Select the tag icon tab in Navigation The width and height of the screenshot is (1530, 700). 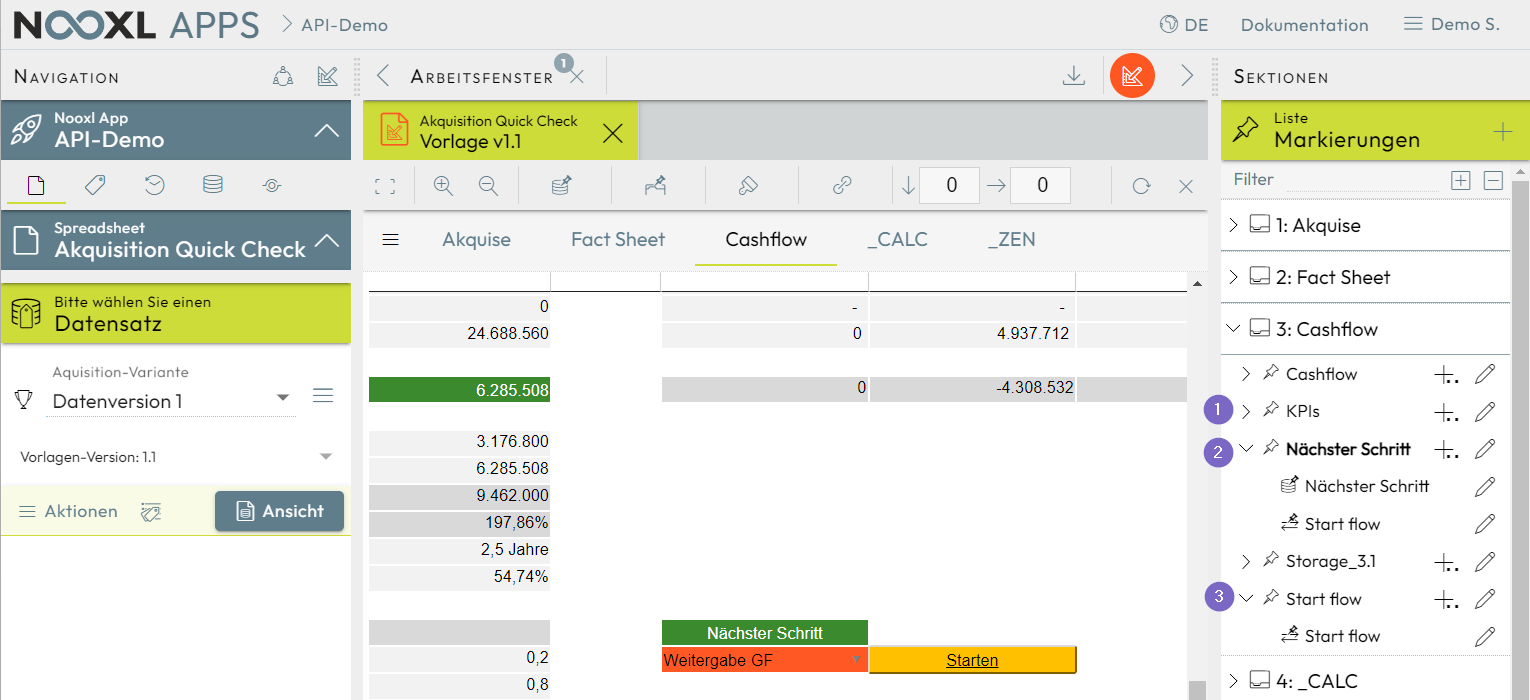[95, 185]
